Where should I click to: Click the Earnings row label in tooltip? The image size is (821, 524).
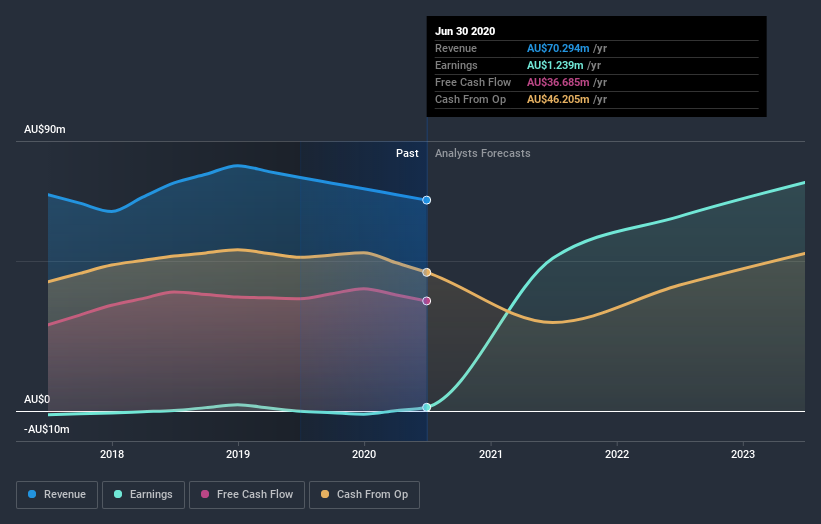point(456,65)
